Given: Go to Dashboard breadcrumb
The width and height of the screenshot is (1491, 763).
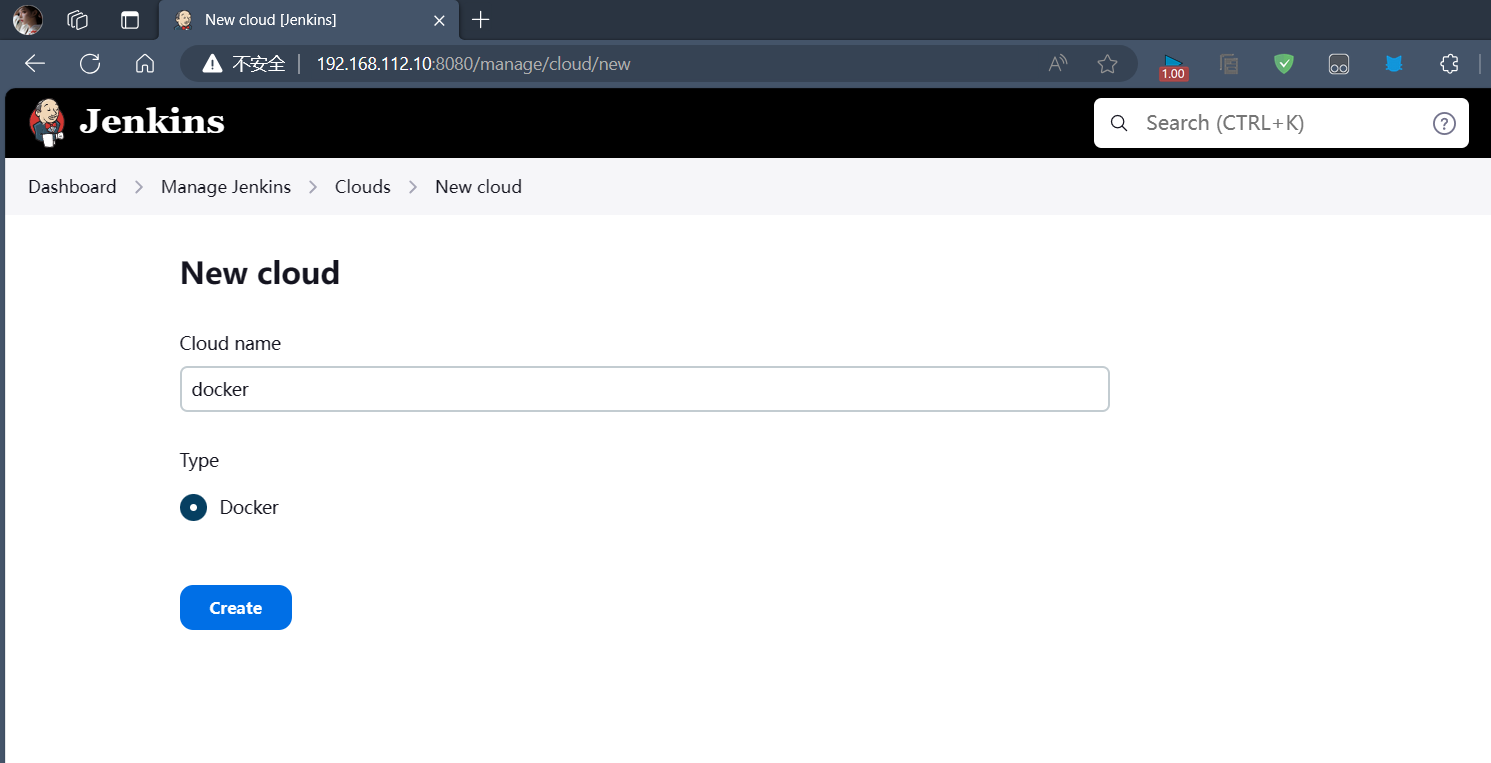Looking at the screenshot, I should [72, 187].
